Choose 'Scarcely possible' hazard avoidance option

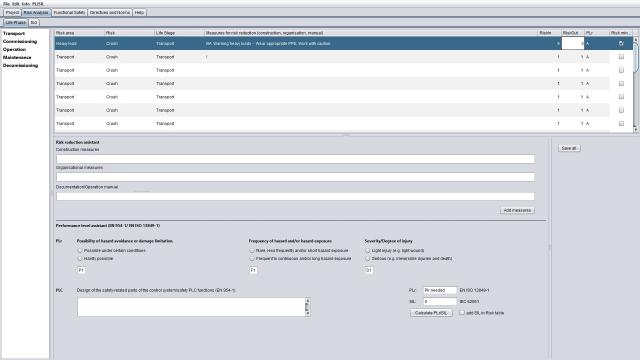tap(80, 259)
